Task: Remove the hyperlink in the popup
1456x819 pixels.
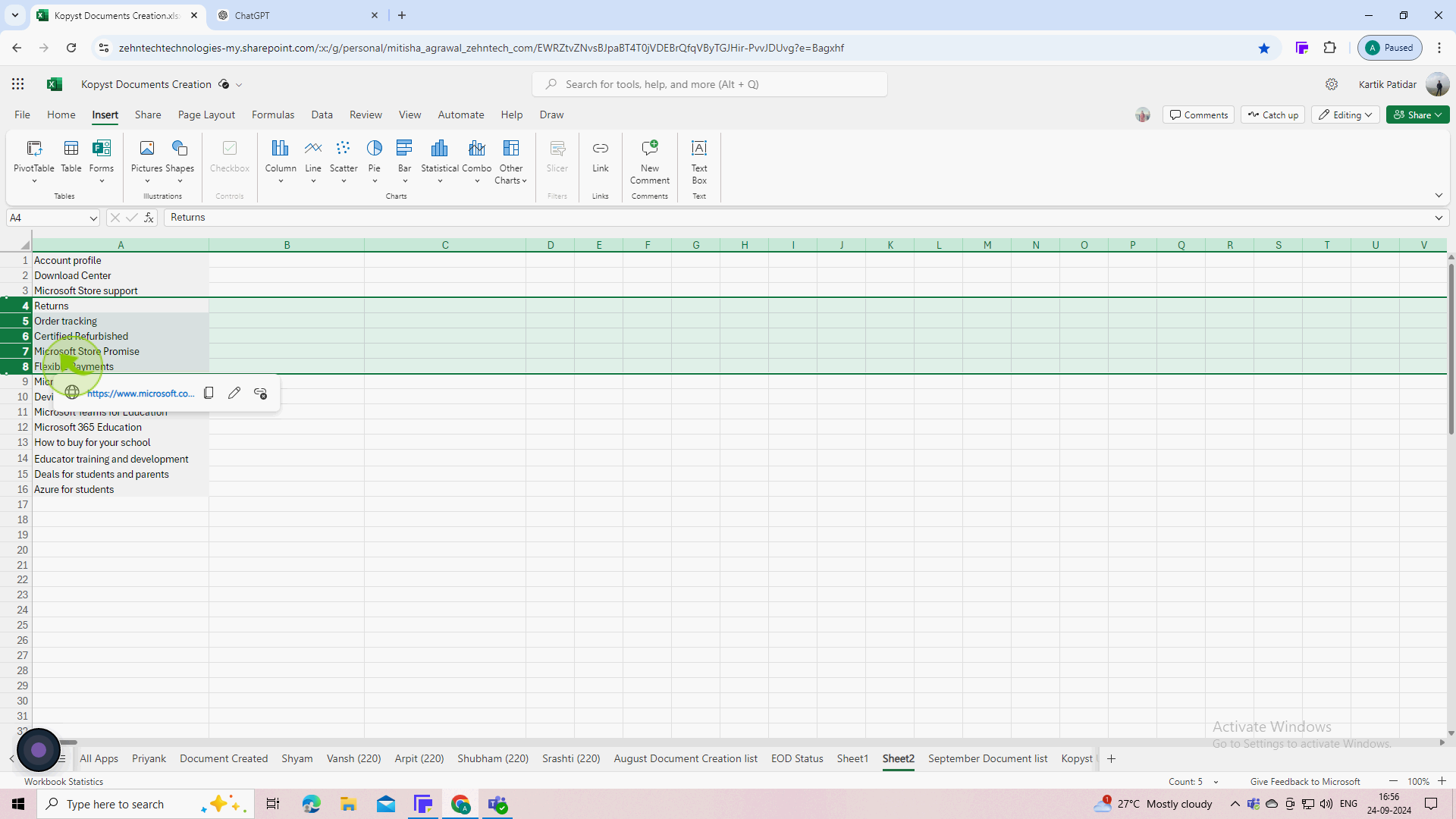Action: (x=260, y=393)
